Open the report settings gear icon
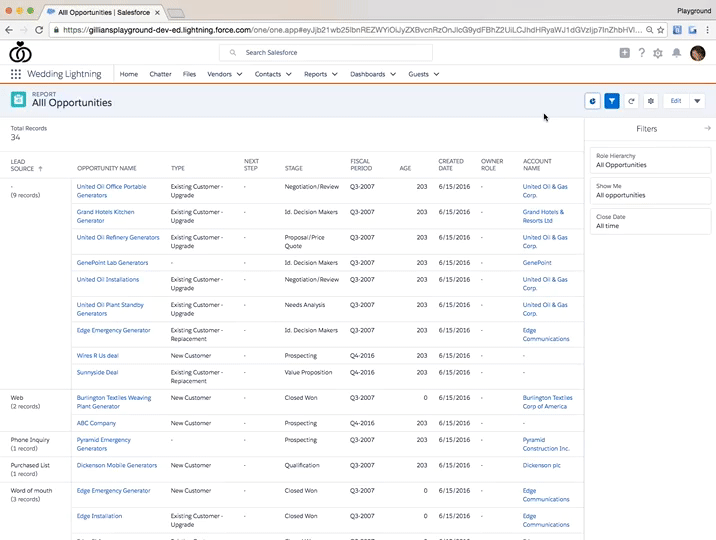 (x=651, y=101)
